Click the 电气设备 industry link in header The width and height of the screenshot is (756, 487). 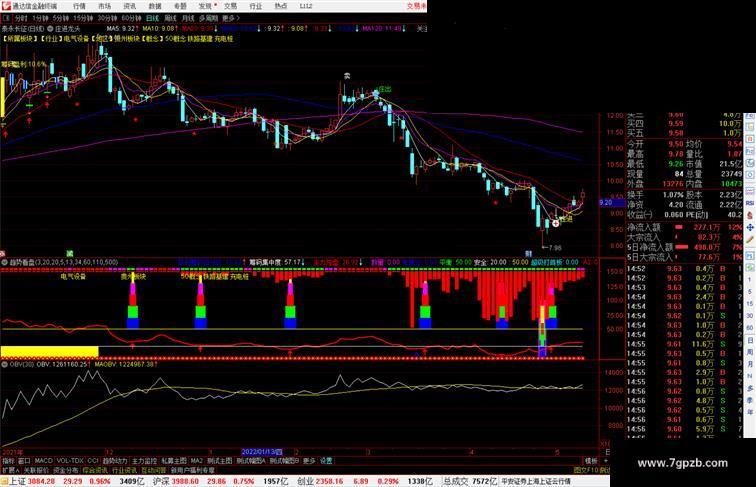pyautogui.click(x=76, y=39)
